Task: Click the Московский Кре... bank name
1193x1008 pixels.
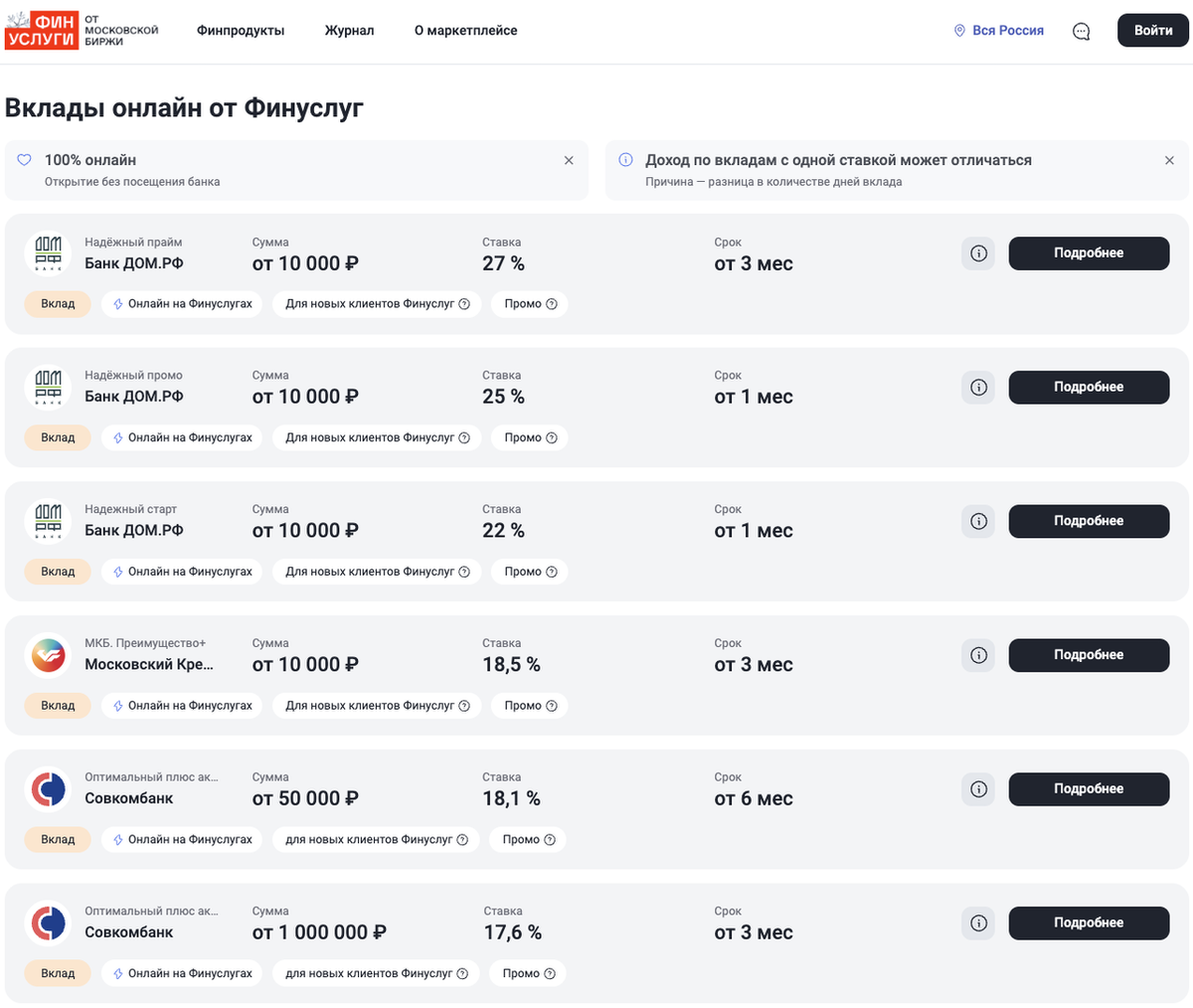Action: (149, 664)
